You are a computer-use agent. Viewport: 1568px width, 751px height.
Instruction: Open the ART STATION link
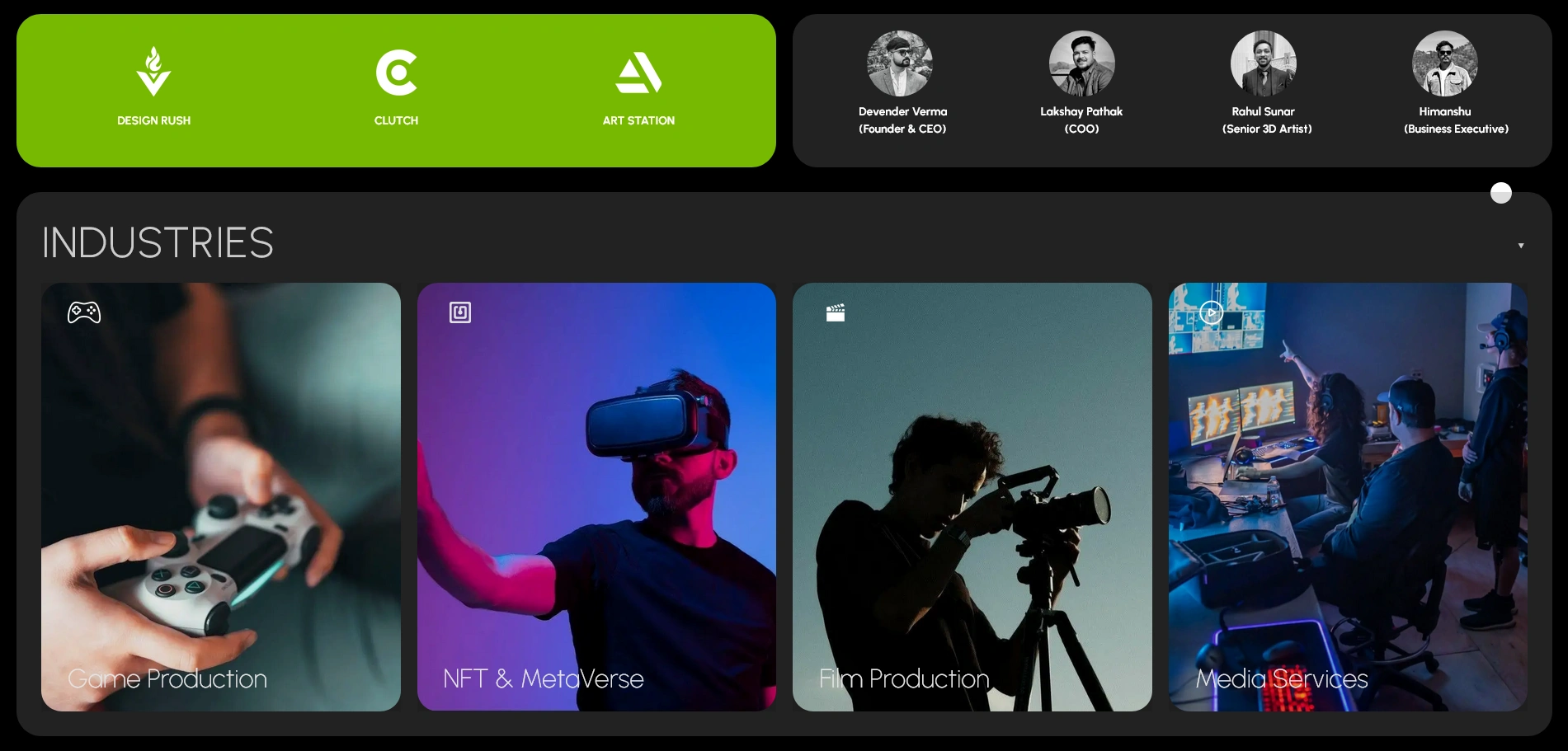pyautogui.click(x=638, y=120)
